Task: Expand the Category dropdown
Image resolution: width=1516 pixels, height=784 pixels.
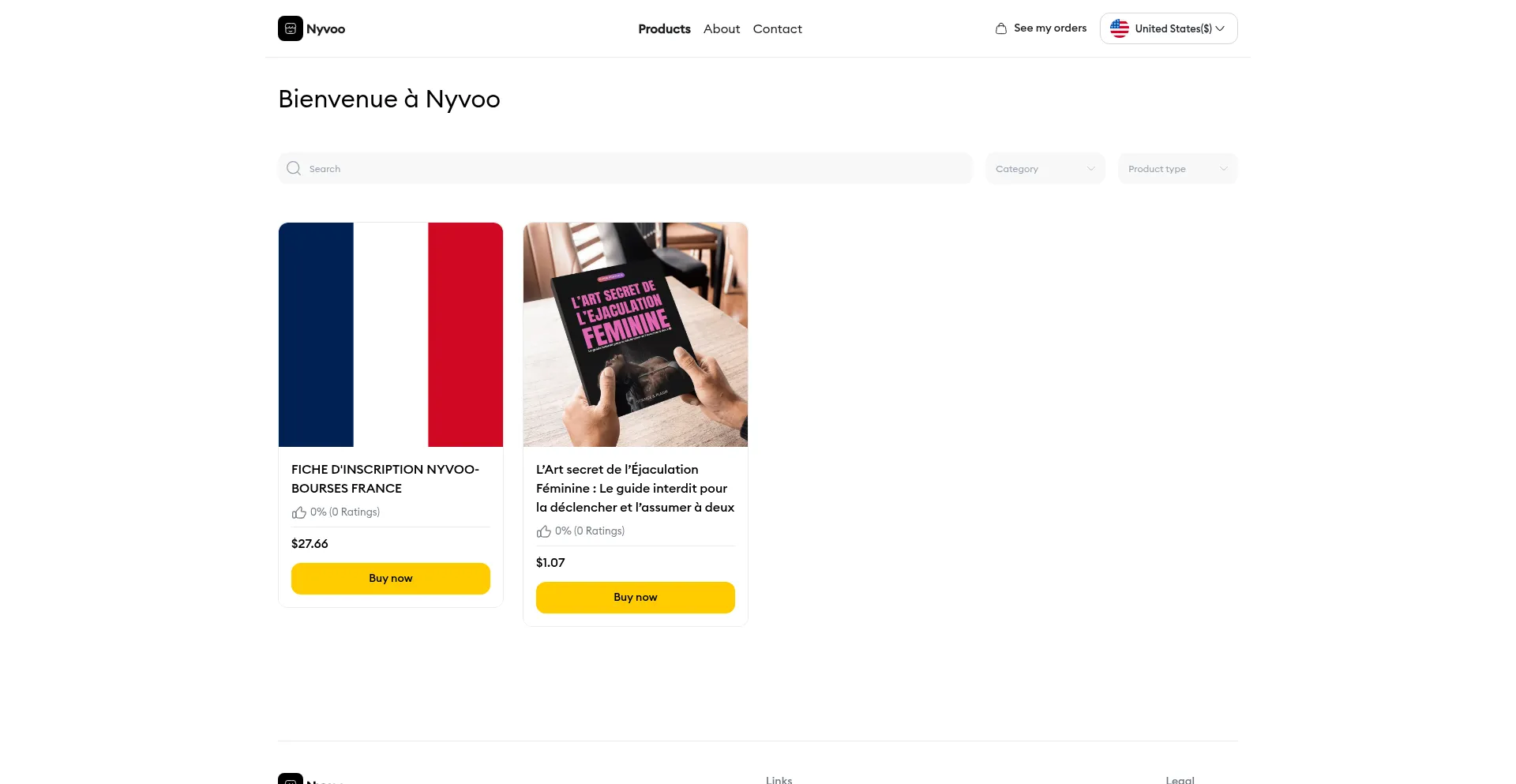Action: (1045, 168)
